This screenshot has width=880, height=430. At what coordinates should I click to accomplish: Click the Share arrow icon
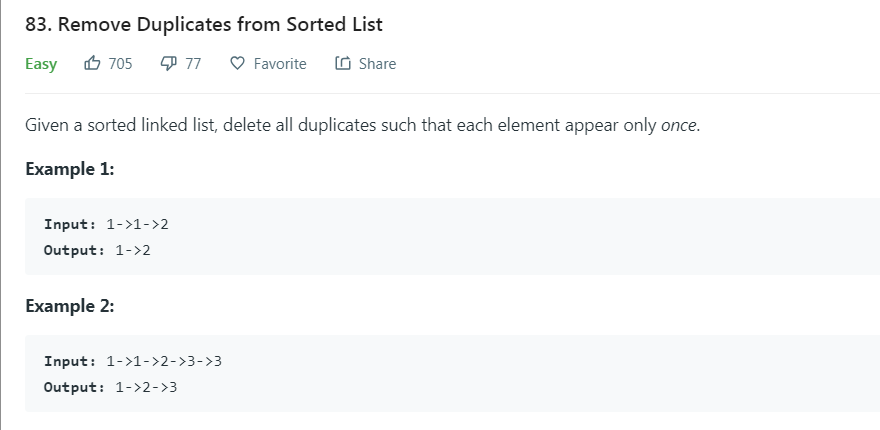342,63
